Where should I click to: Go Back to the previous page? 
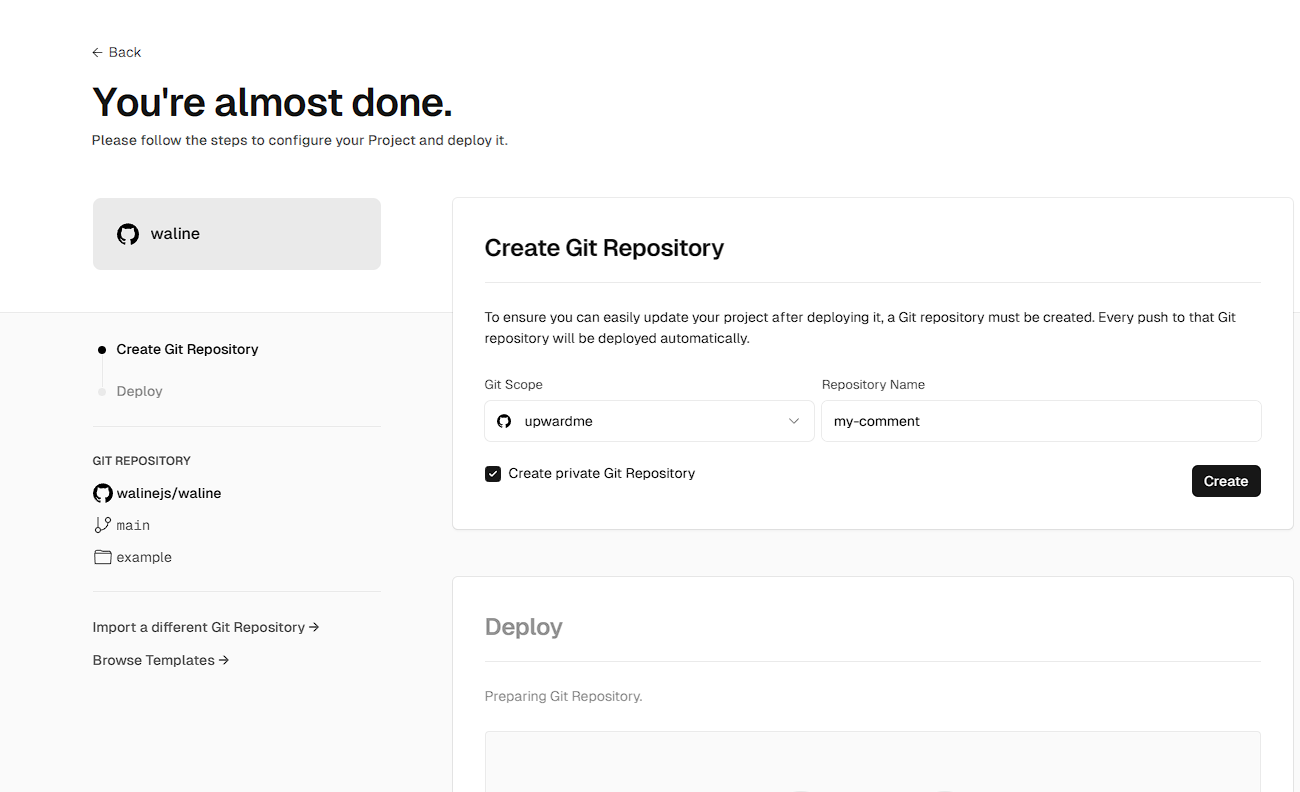point(116,52)
